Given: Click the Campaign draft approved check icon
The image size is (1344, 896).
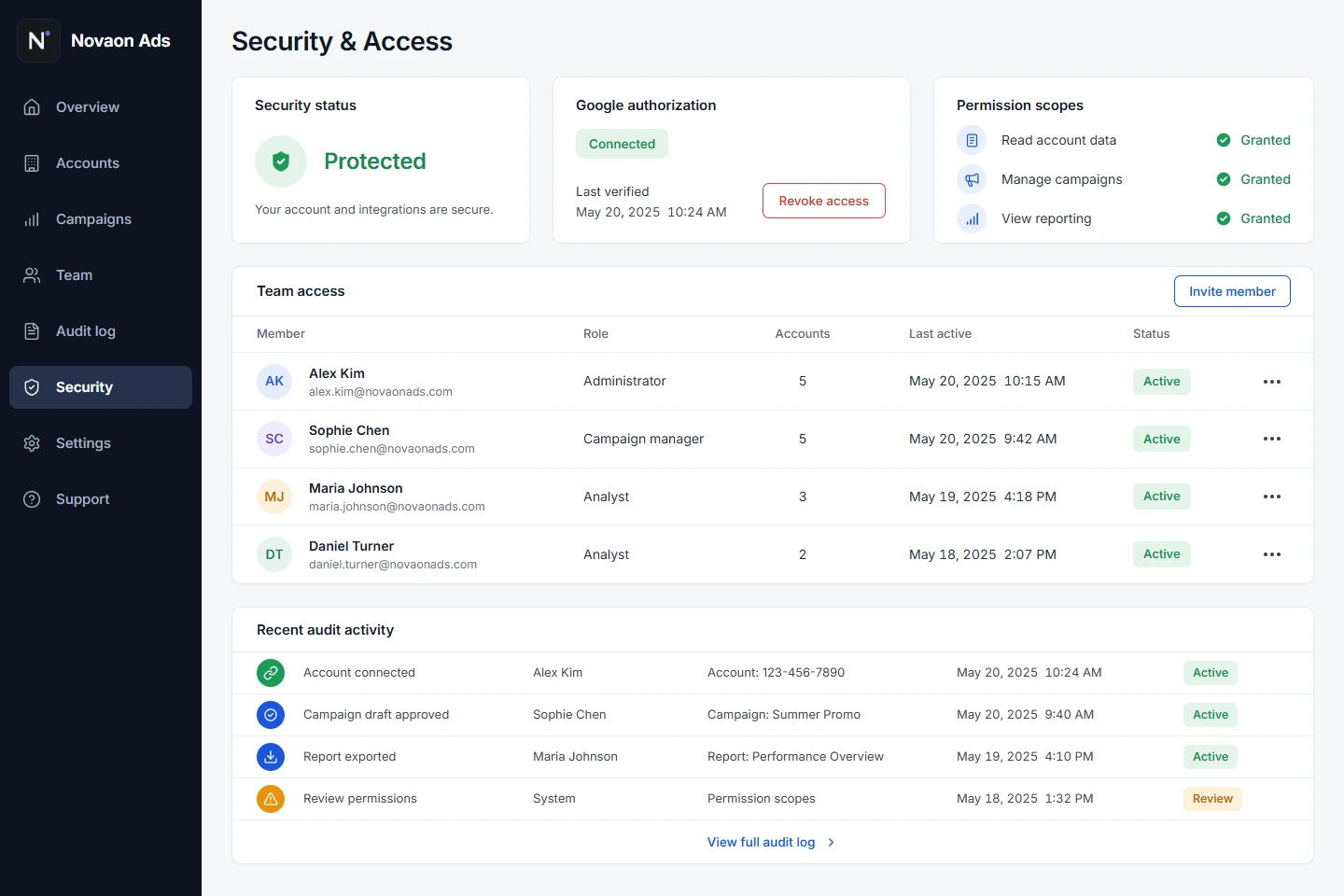Looking at the screenshot, I should tap(271, 715).
